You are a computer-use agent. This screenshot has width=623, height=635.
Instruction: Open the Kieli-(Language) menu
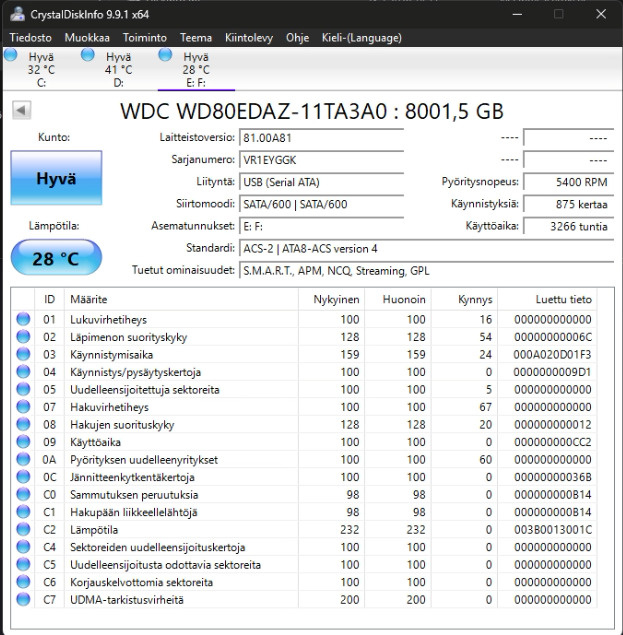(x=362, y=38)
